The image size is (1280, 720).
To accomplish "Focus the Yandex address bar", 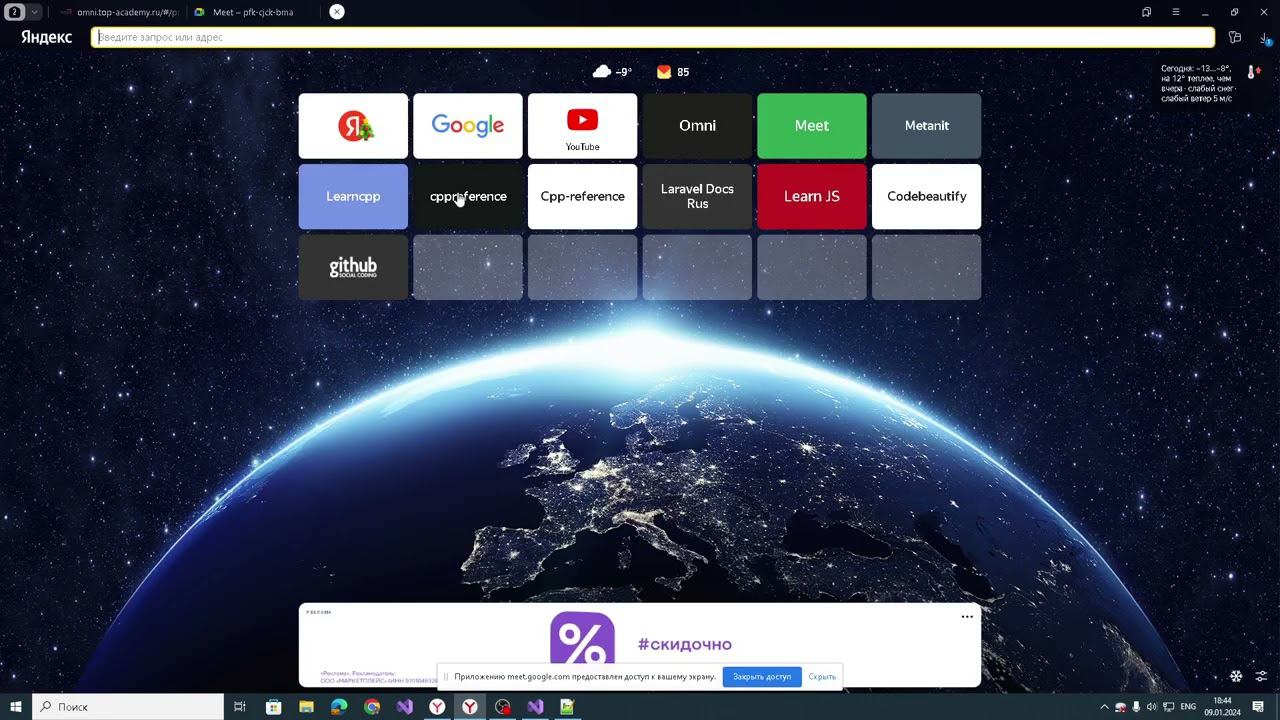I will (x=652, y=37).
